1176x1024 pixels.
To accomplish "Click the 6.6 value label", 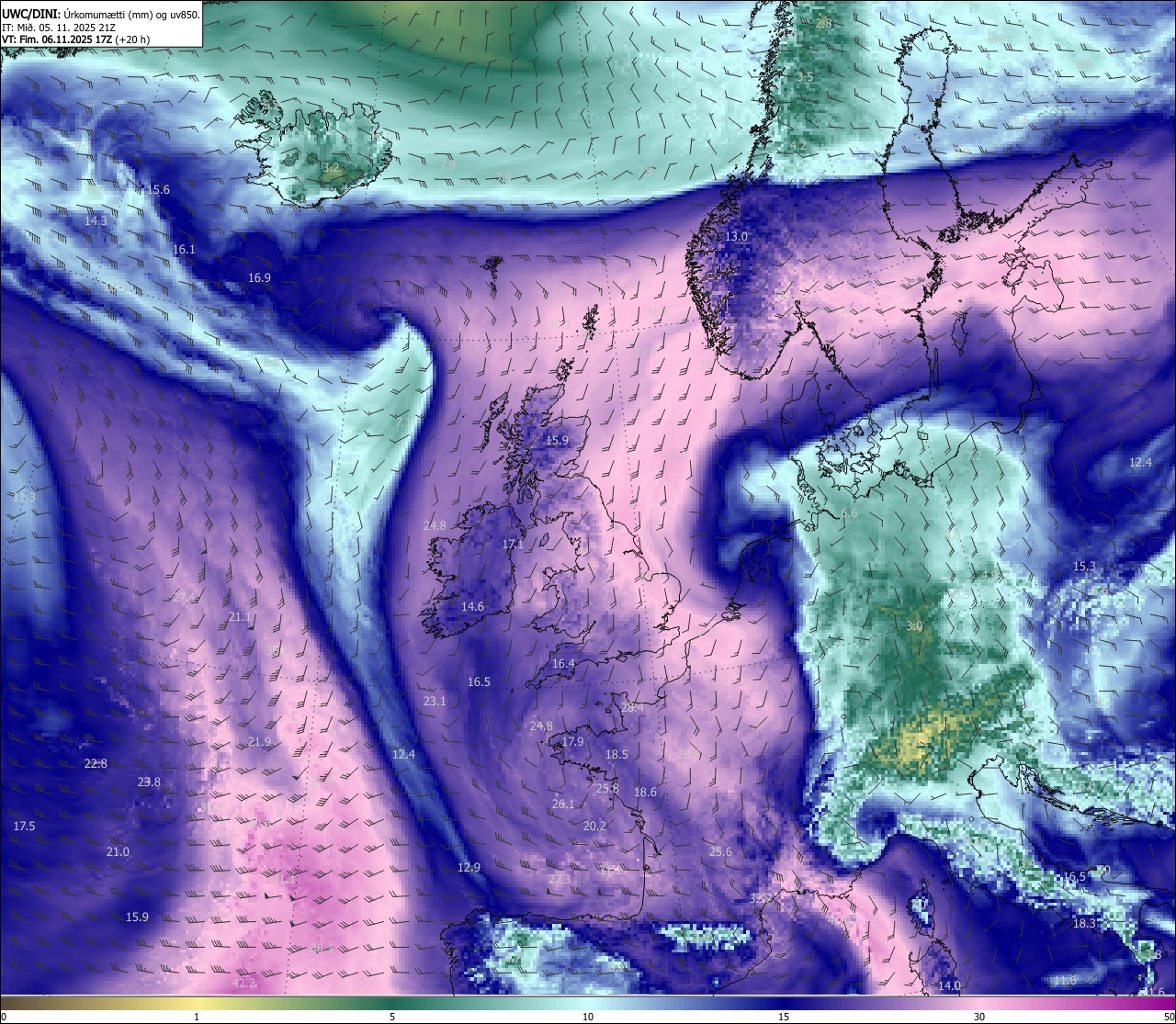I will pos(849,513).
